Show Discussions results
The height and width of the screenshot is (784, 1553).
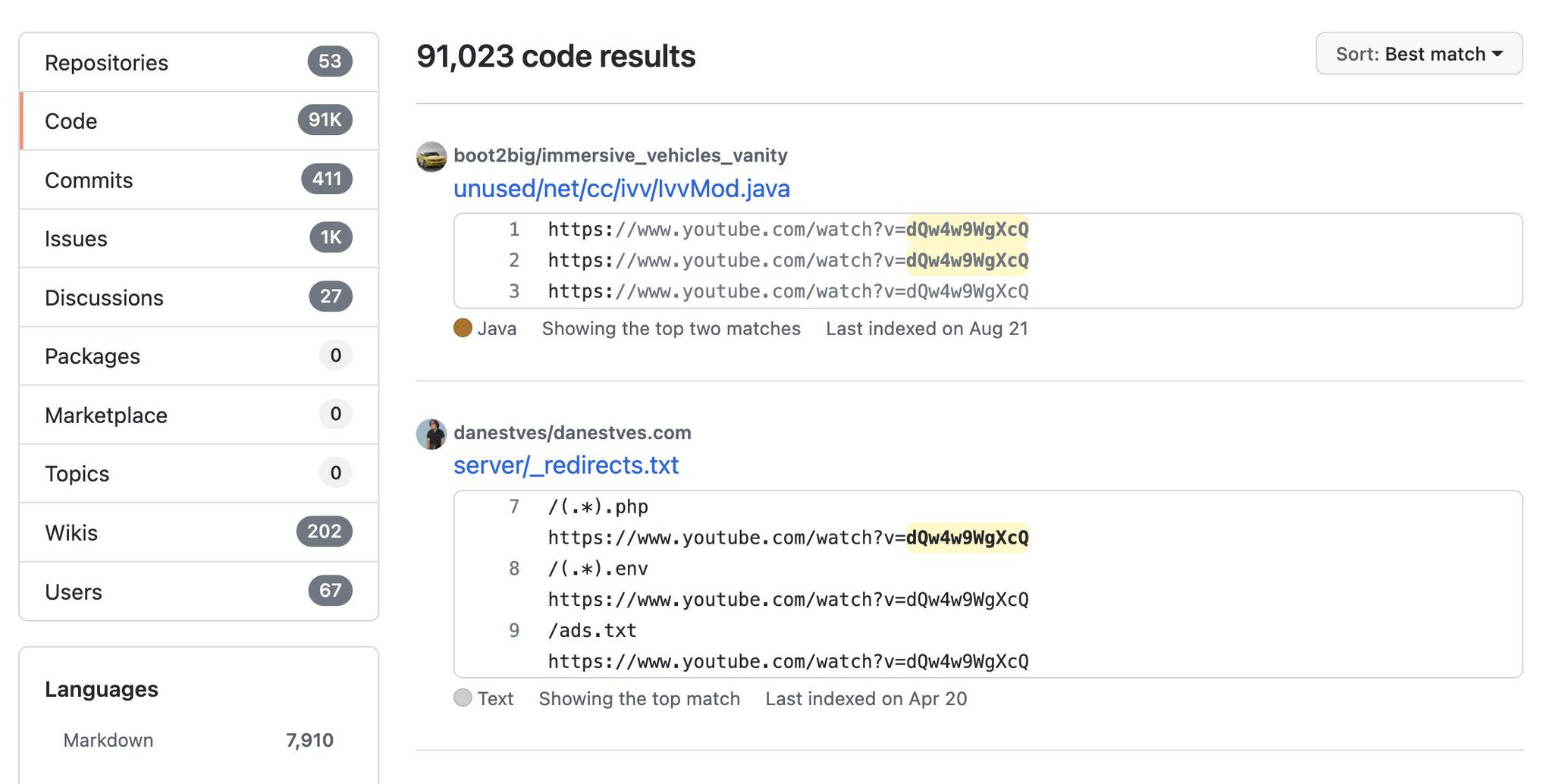pos(199,297)
